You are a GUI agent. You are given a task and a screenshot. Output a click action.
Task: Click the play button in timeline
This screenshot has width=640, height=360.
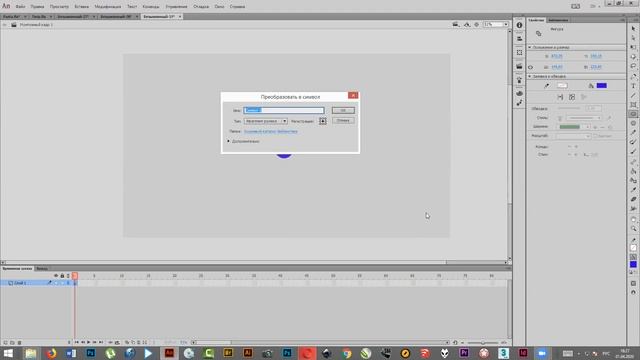pos(89,343)
